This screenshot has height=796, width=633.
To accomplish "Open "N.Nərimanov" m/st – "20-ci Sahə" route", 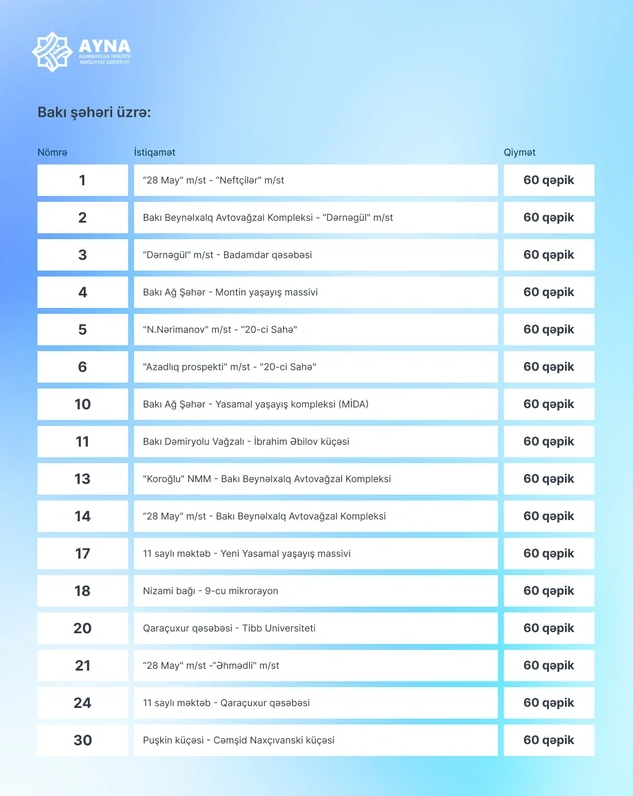I will (x=220, y=330).
